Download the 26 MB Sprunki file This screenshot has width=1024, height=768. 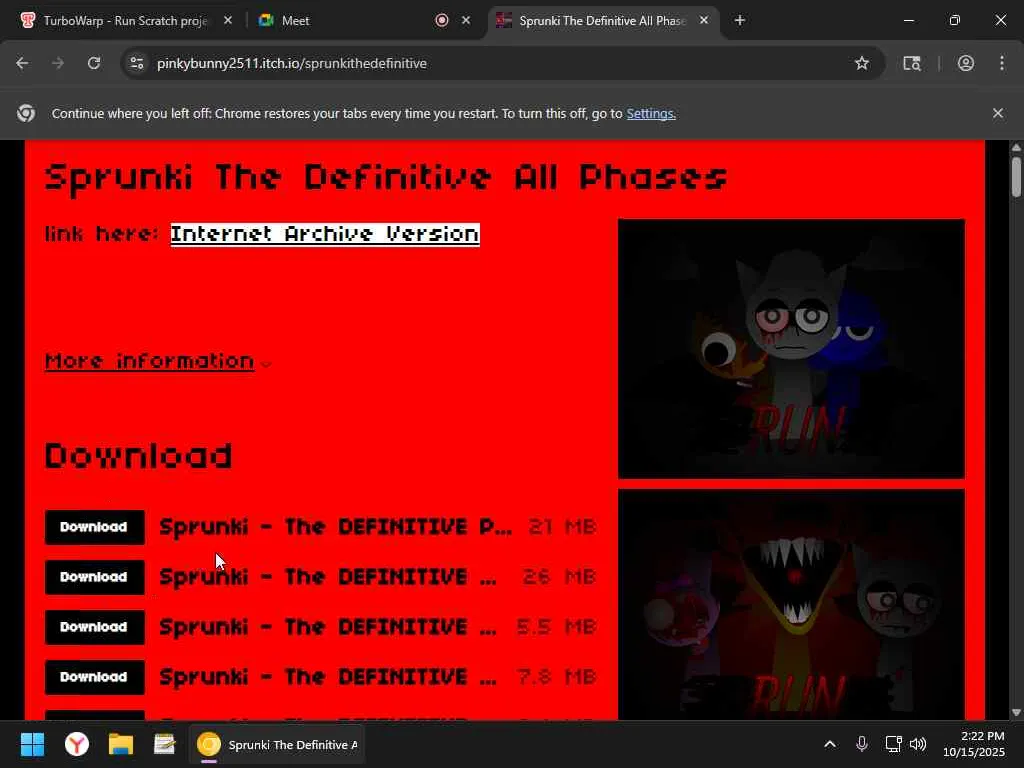click(95, 577)
